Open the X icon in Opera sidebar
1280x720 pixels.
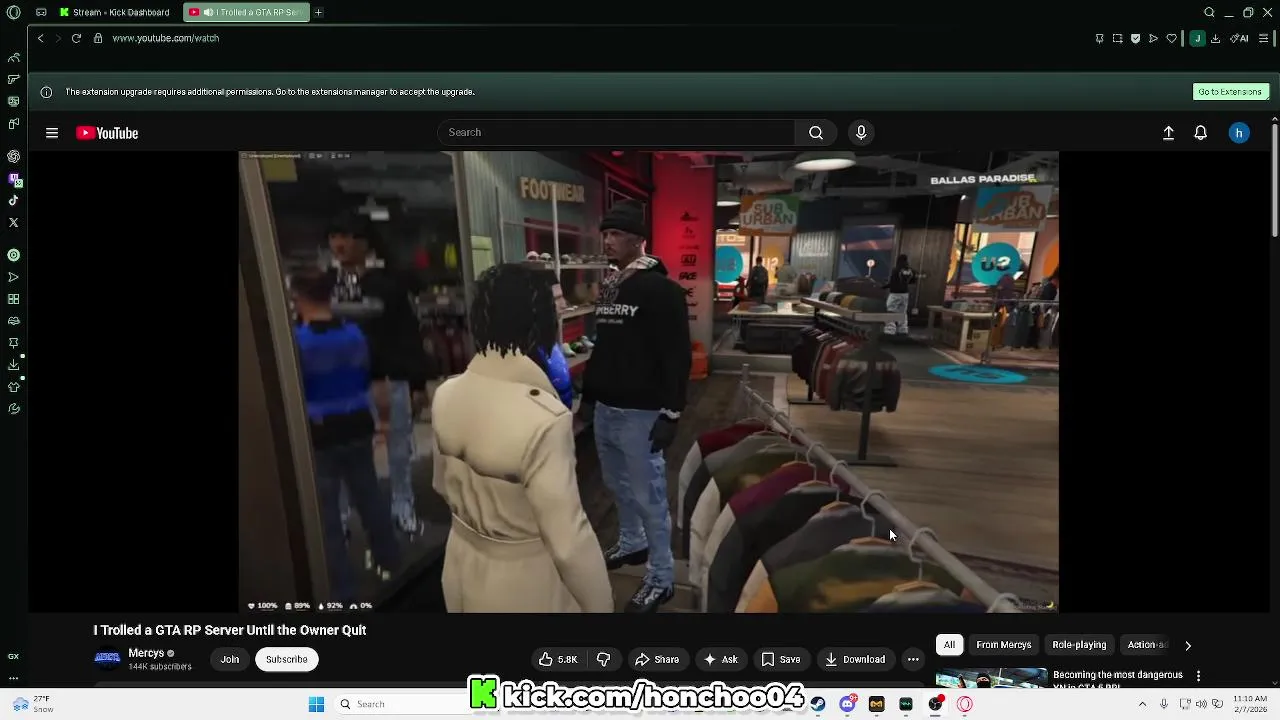[14, 223]
